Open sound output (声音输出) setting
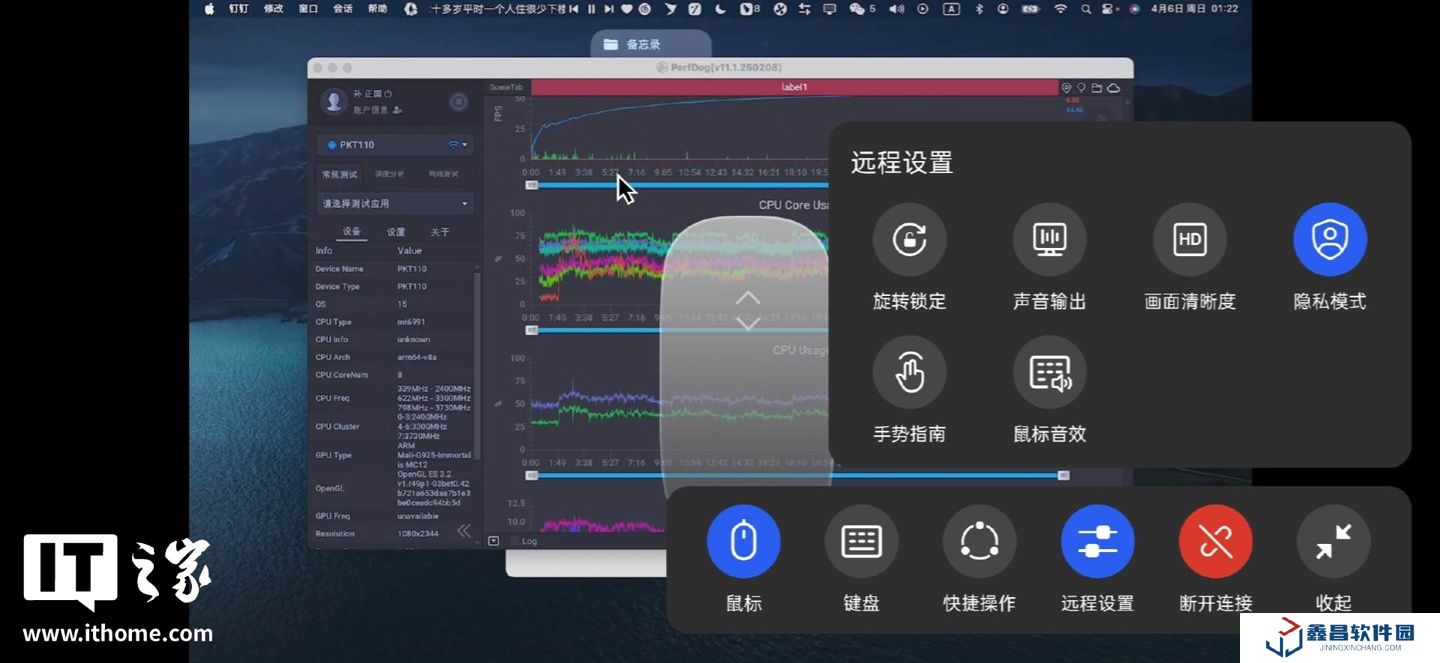The height and width of the screenshot is (663, 1440). 1049,240
